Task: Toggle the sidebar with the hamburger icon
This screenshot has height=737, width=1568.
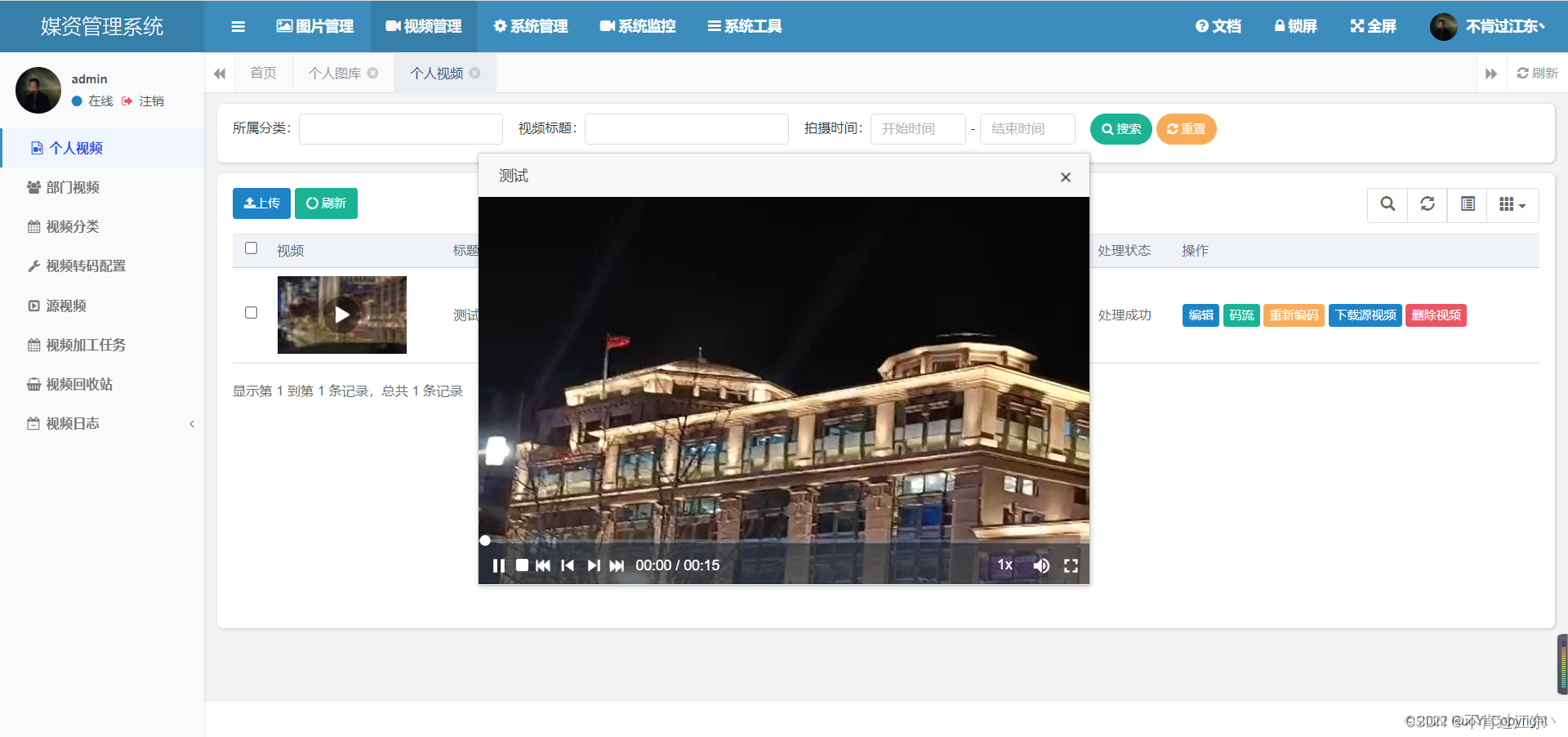Action: 238,25
